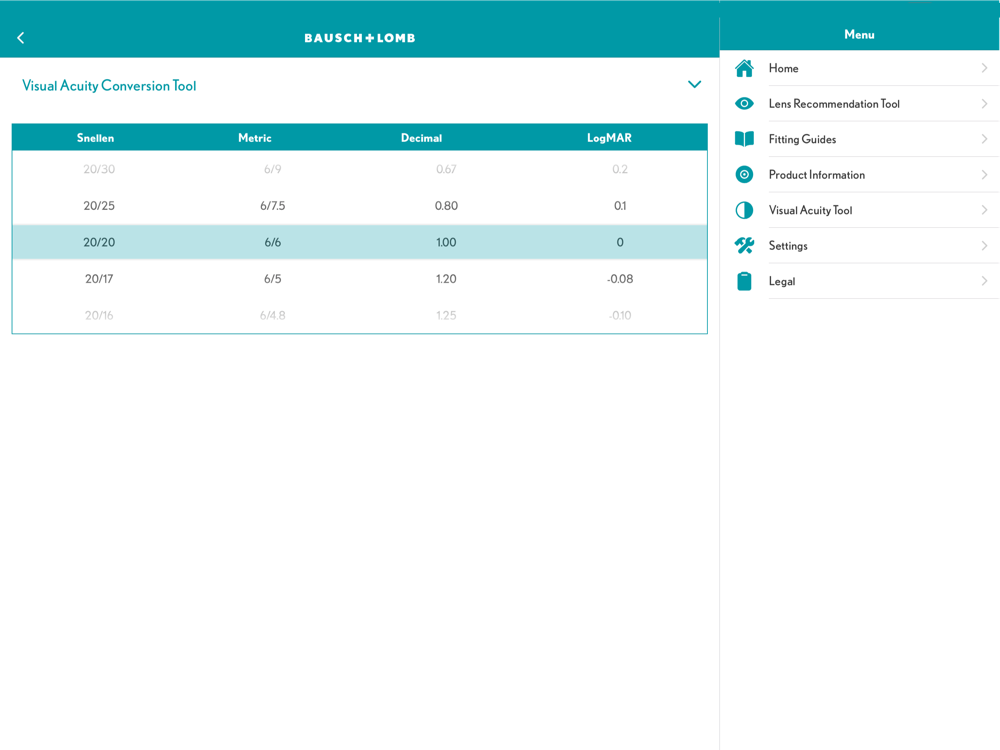Click the Legal clipboard icon
The image size is (1000, 750).
(x=744, y=281)
